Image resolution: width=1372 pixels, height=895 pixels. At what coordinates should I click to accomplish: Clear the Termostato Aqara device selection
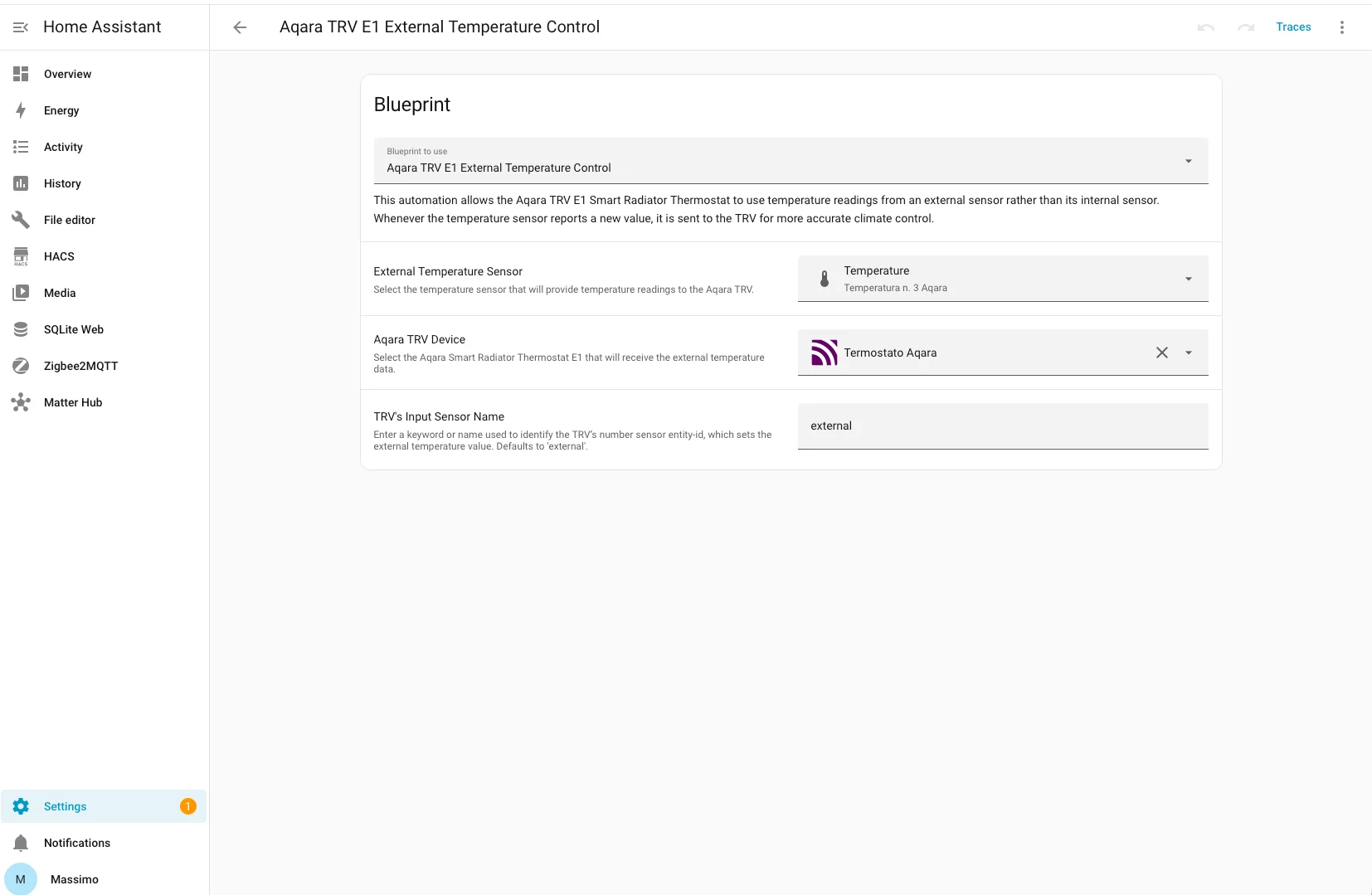pos(1162,353)
